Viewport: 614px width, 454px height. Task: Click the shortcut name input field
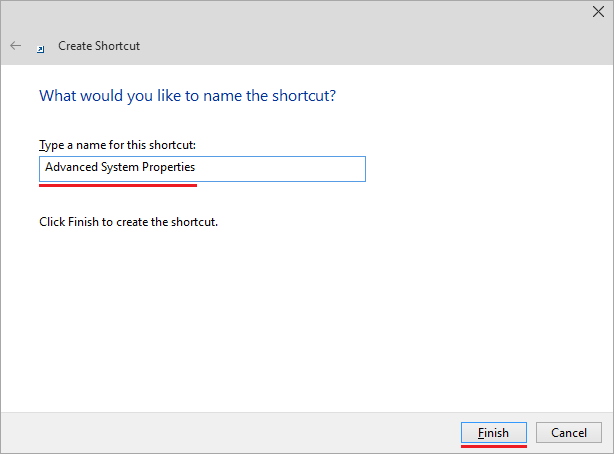point(202,169)
